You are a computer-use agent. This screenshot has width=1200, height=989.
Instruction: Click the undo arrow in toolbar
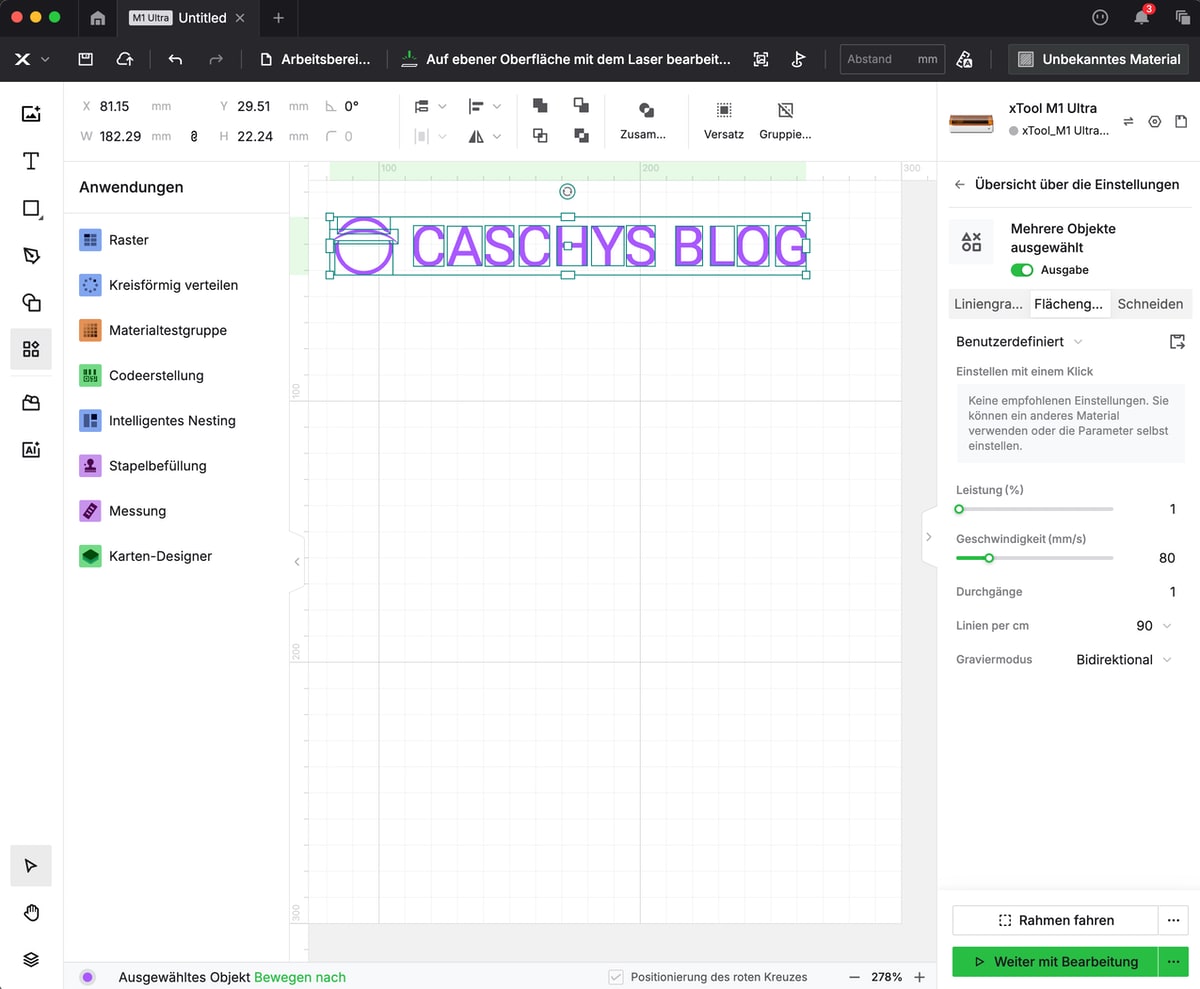pos(175,59)
